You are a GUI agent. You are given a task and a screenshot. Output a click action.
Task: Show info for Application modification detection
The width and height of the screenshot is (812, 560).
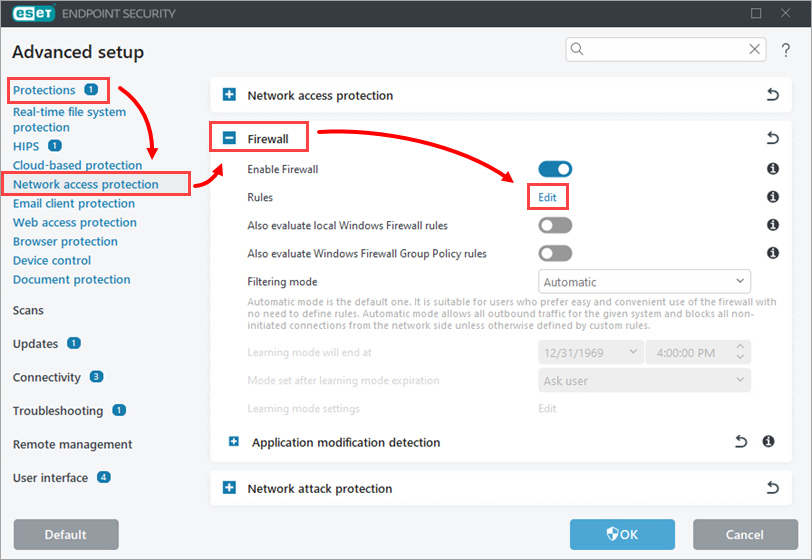[769, 442]
